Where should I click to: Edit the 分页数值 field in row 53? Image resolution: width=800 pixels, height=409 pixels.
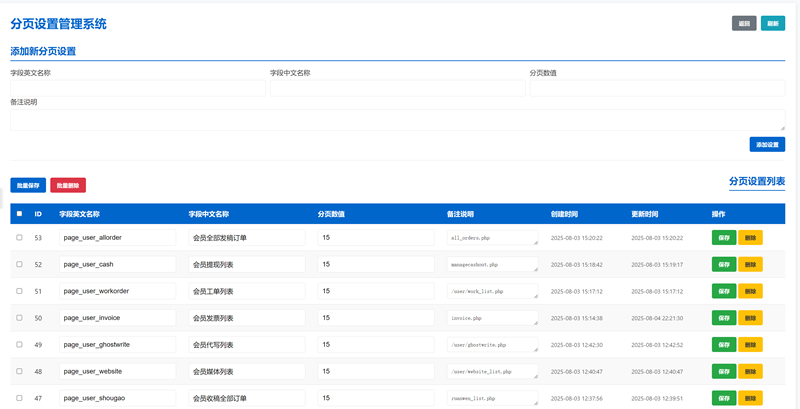coord(376,238)
